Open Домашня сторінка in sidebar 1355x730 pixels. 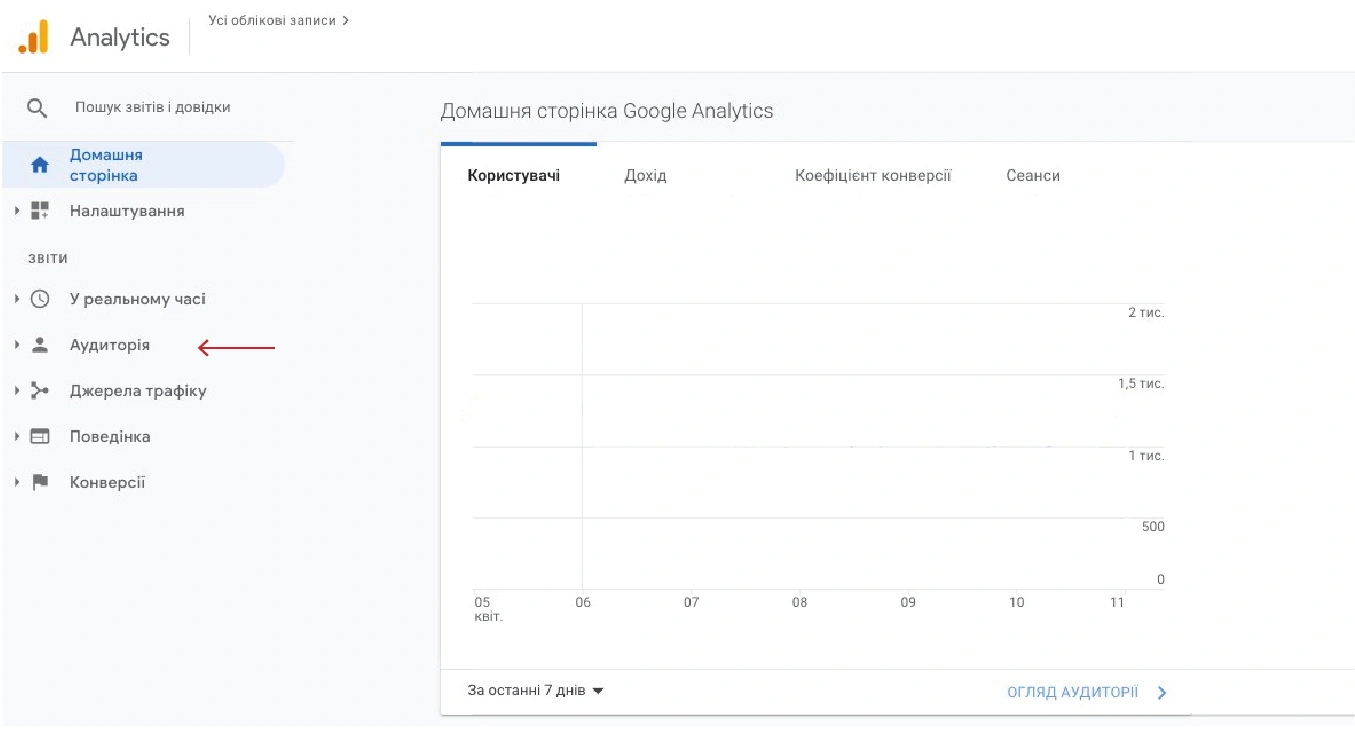point(143,165)
